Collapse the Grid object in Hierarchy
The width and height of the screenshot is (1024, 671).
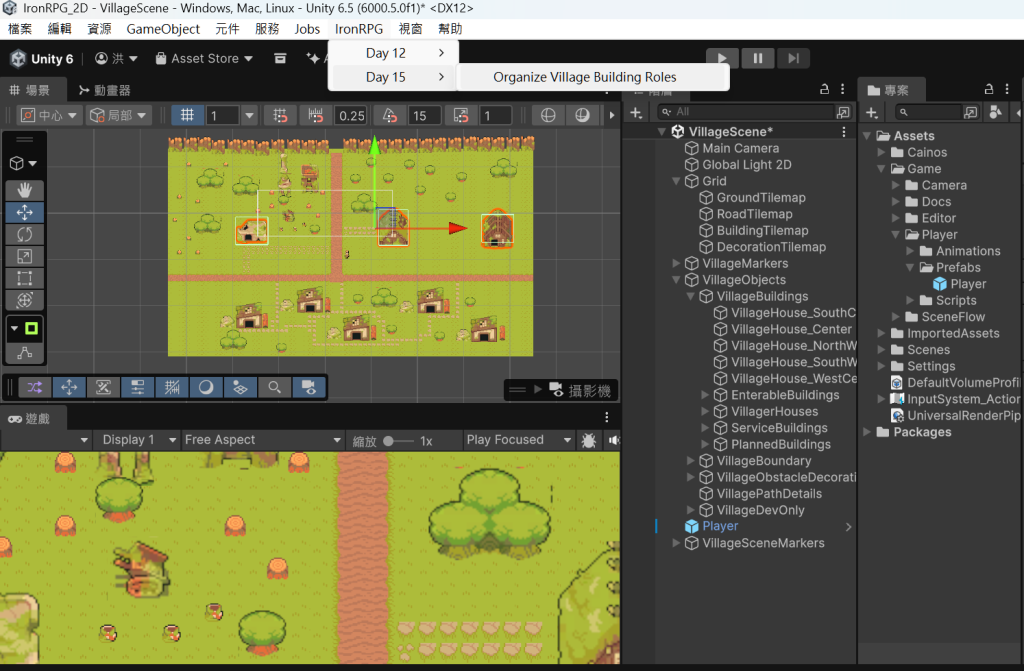pos(677,181)
